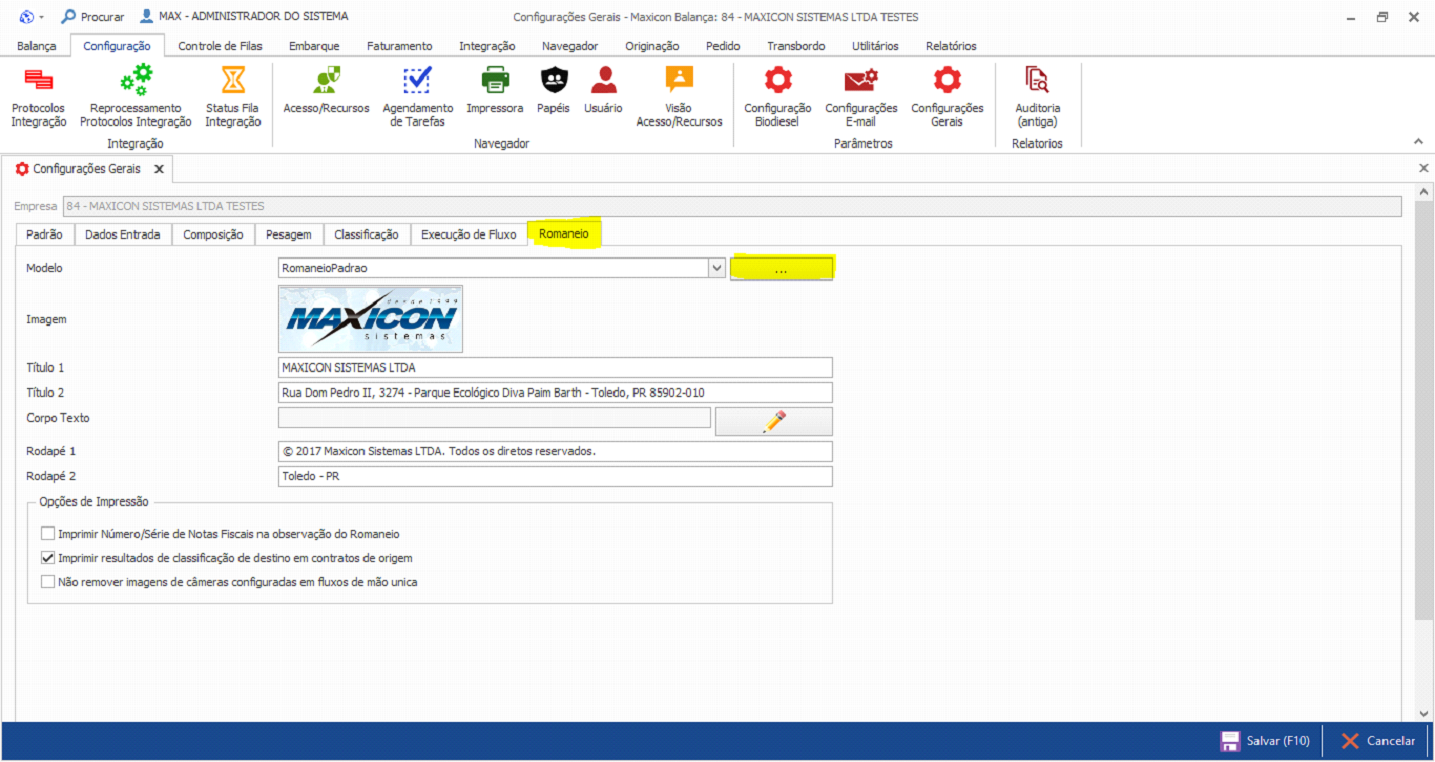Open the quick access dropdown arrow beside globe
The image size is (1435, 762).
[41, 17]
